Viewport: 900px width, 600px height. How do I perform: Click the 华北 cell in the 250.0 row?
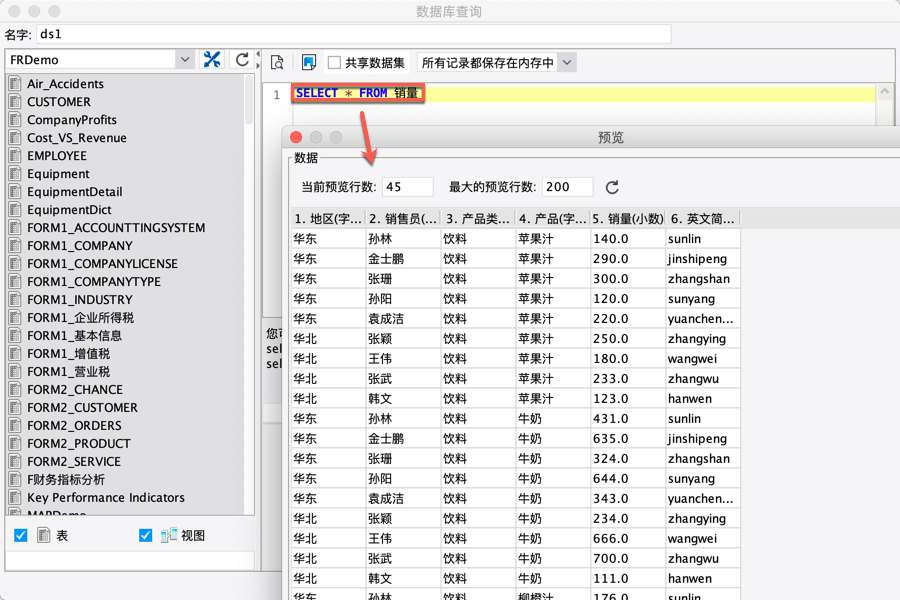pos(328,339)
